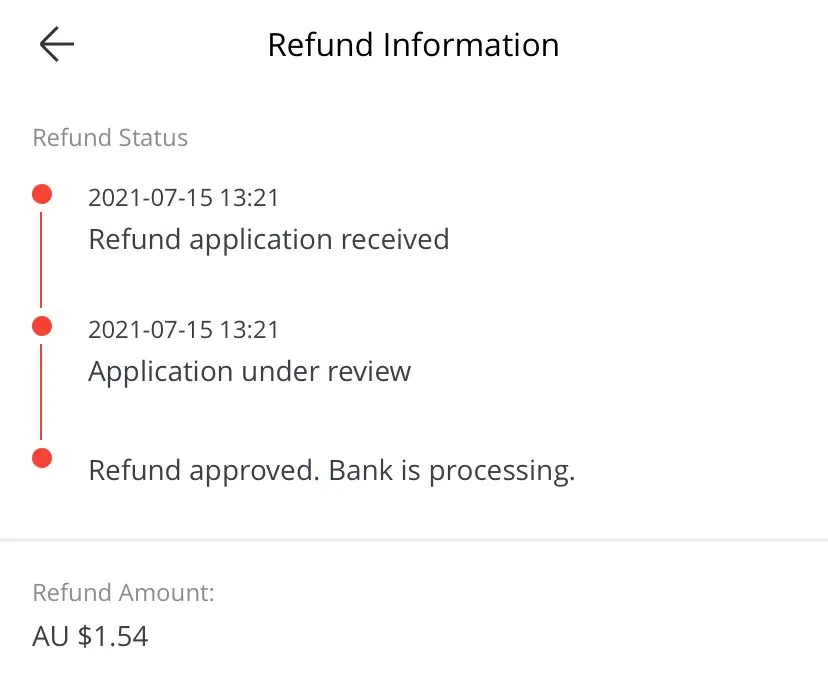Click the 13:21 time above Refund application received
This screenshot has height=684, width=828.
(249, 197)
